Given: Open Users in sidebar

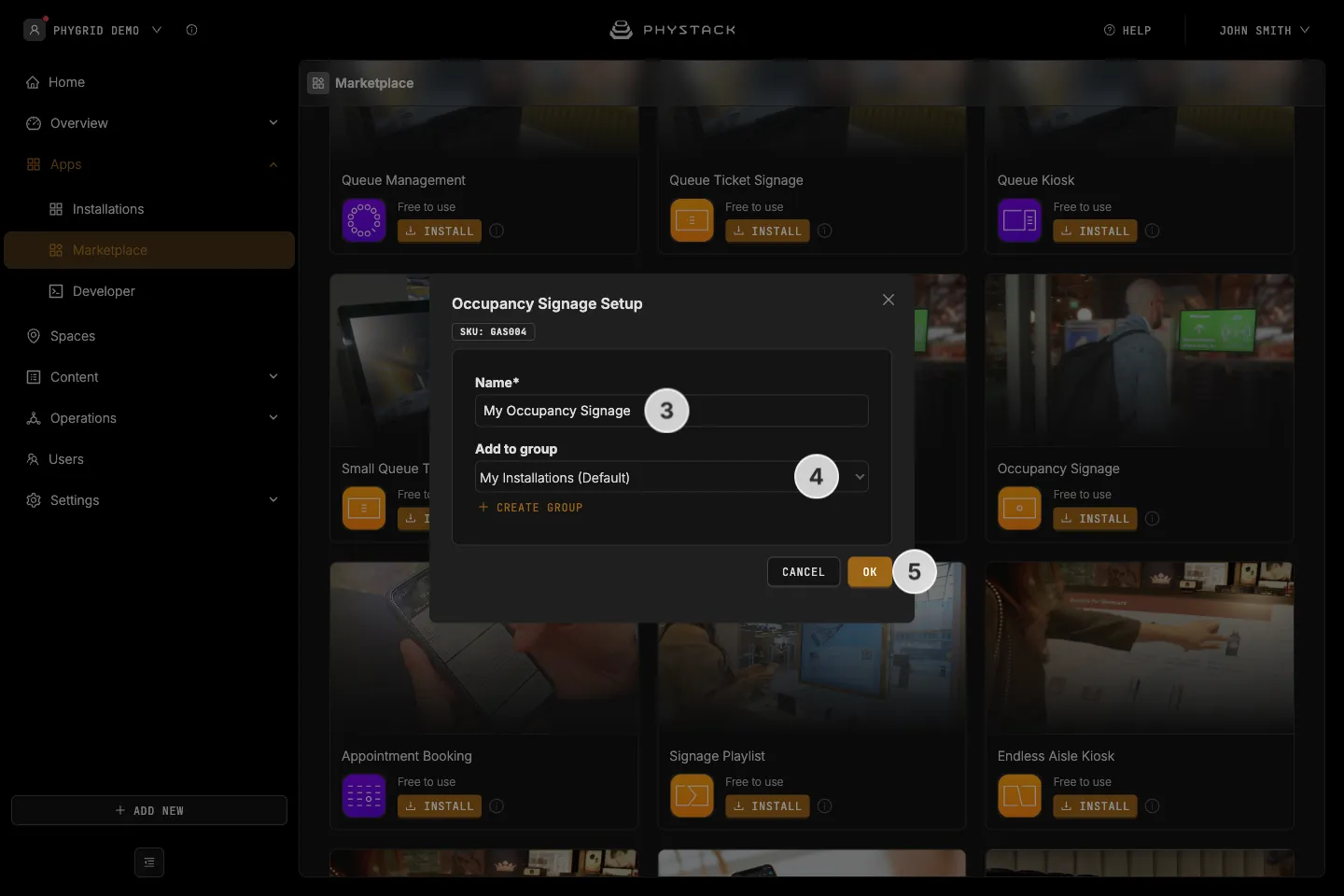Looking at the screenshot, I should (x=149, y=459).
